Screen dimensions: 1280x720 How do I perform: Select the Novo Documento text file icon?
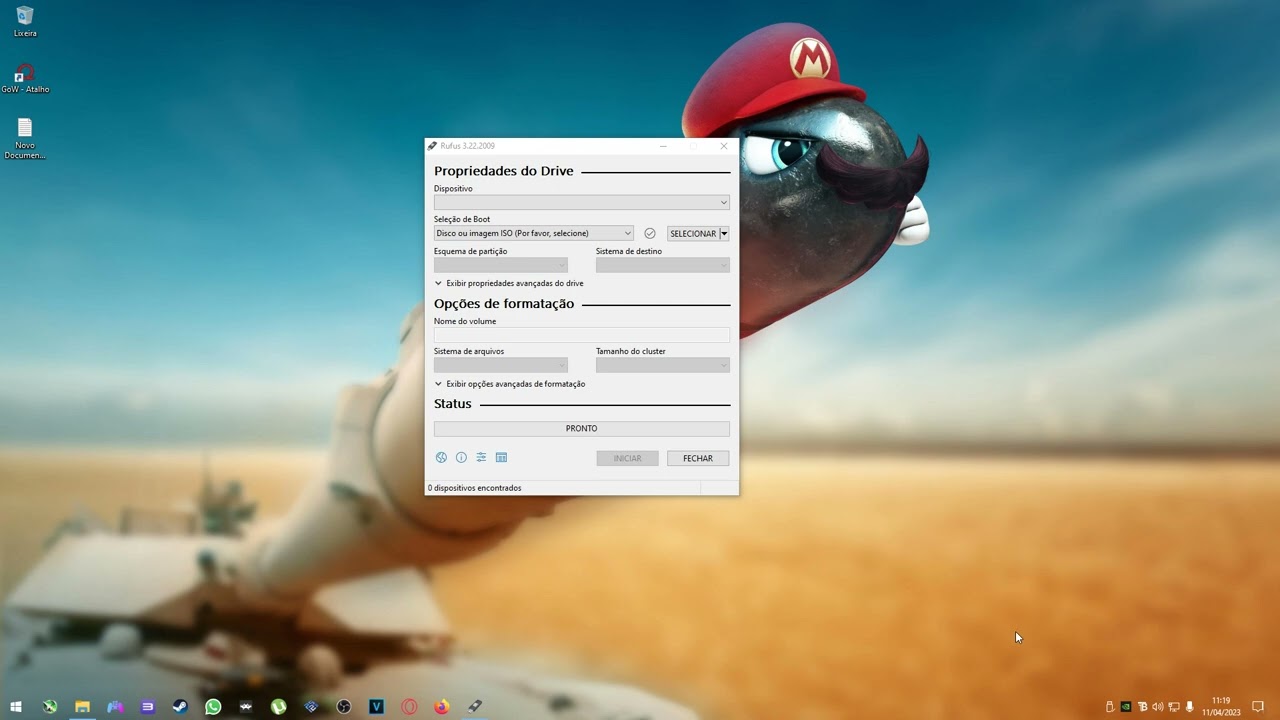[x=25, y=138]
